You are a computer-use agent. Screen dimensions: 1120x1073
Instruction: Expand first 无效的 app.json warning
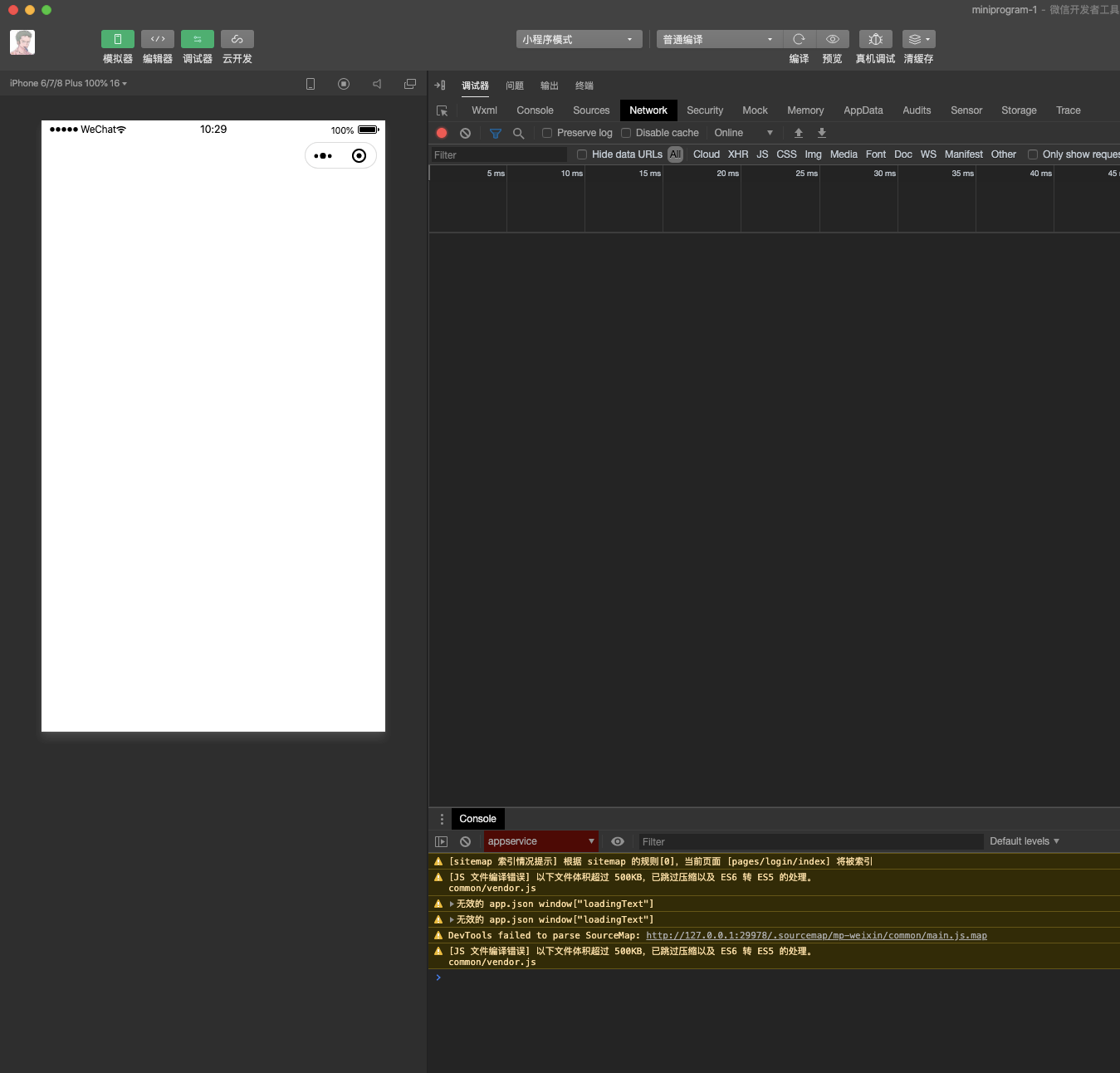tap(452, 904)
